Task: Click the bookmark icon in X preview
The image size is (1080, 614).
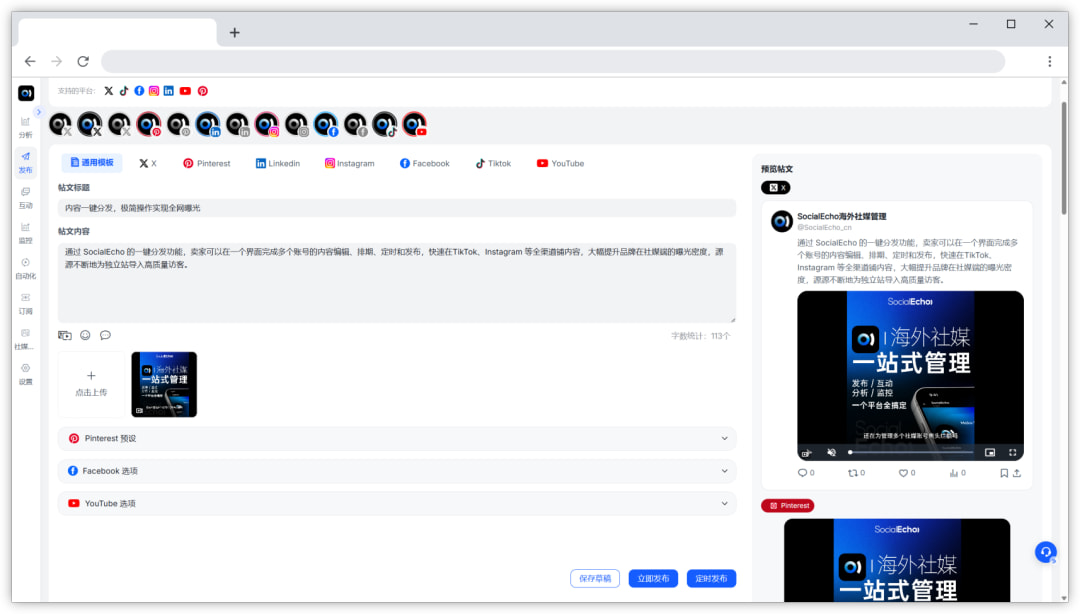Action: [x=1004, y=473]
